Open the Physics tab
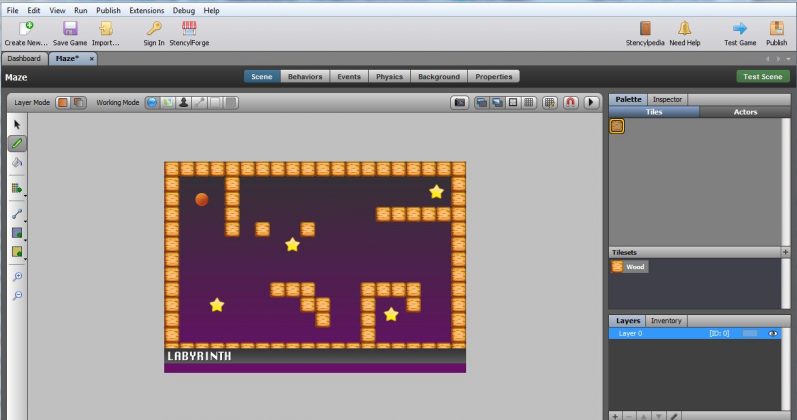The height and width of the screenshot is (420, 797). pos(389,77)
